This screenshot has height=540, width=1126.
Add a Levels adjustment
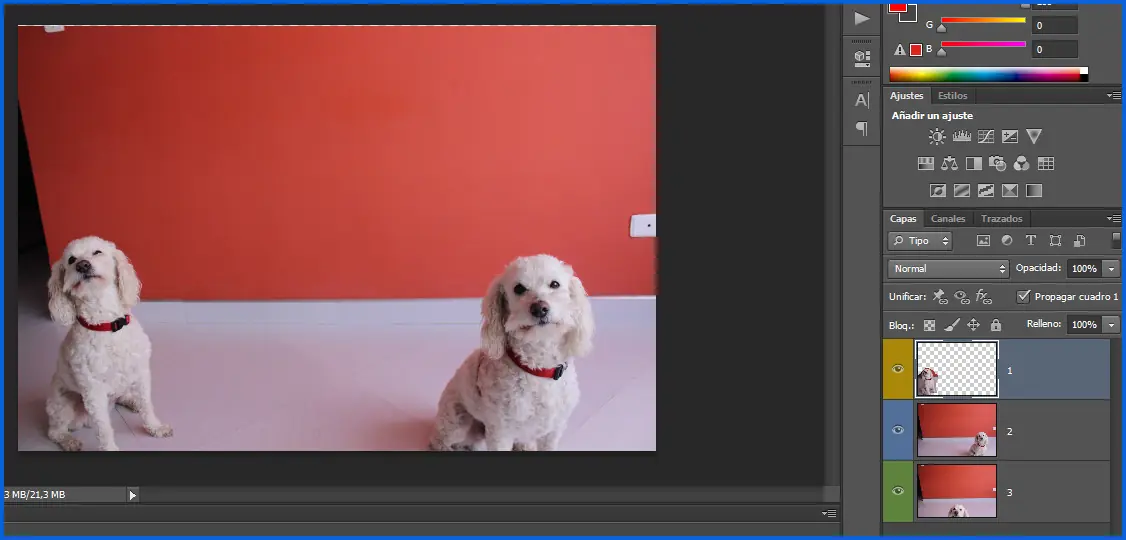click(962, 136)
